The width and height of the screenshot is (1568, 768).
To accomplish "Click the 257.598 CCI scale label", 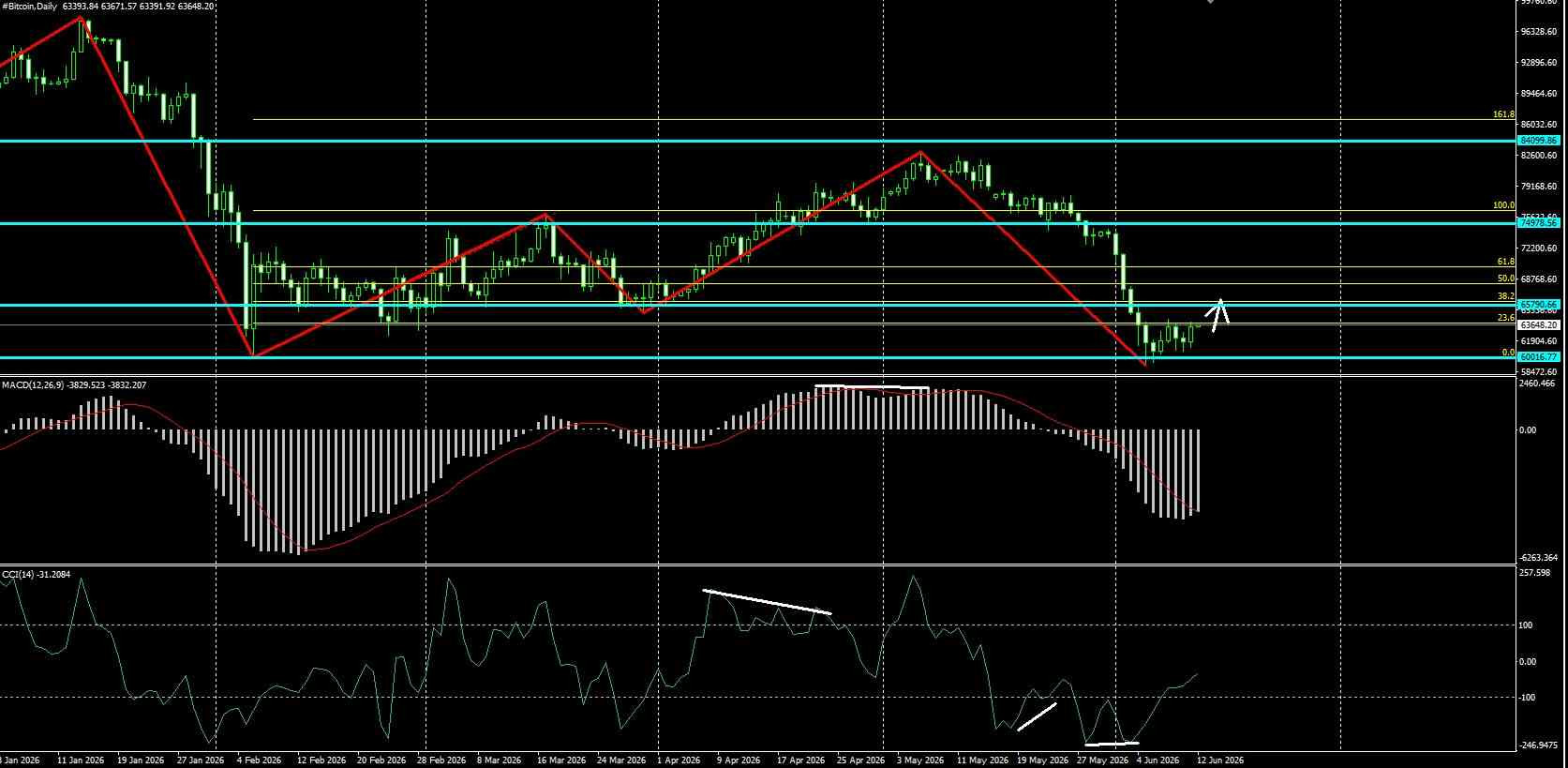I will 1535,573.
